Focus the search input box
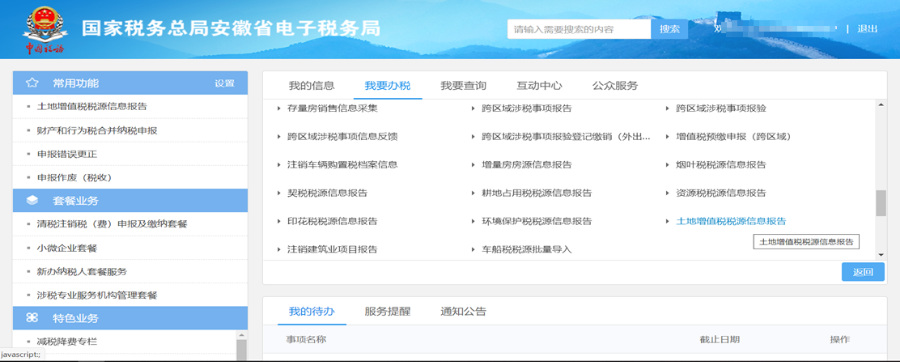The image size is (900, 362). (x=579, y=29)
